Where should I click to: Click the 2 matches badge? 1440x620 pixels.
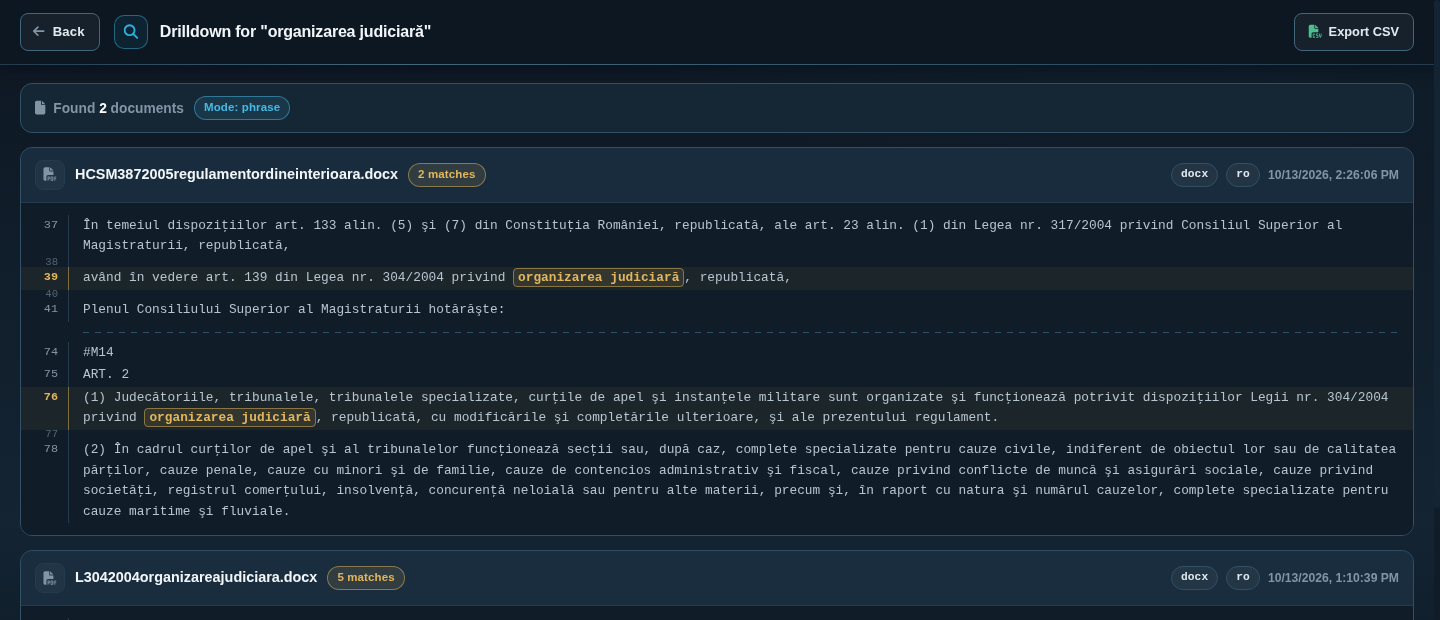coord(447,175)
